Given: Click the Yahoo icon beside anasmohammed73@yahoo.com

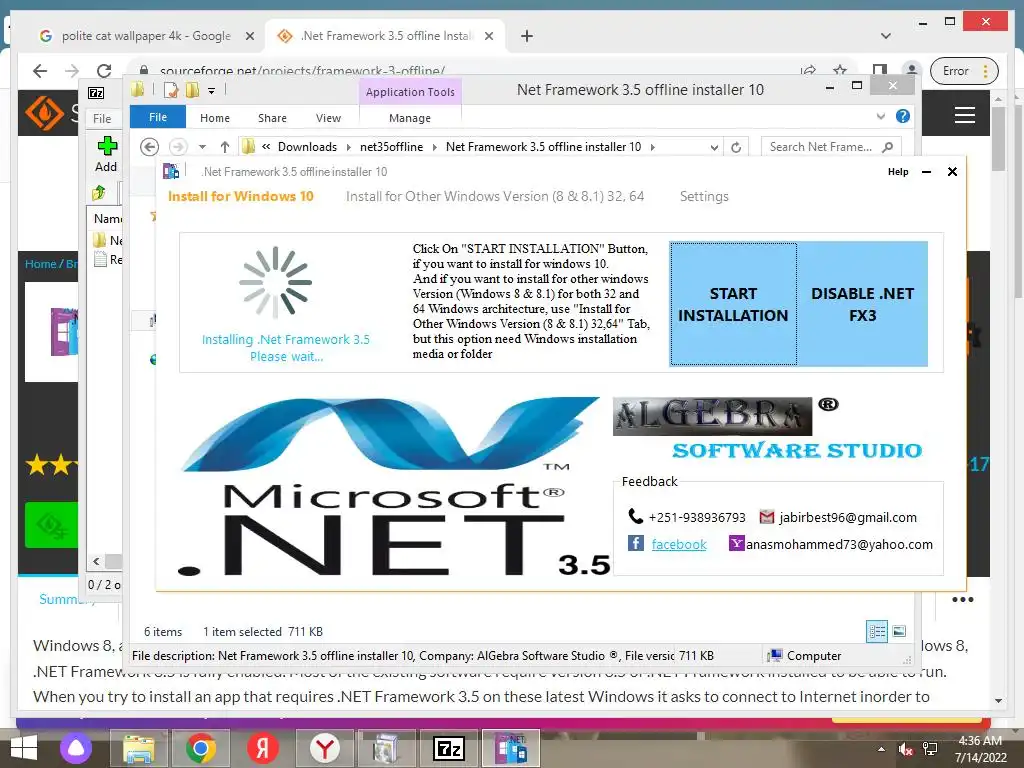Looking at the screenshot, I should pos(736,543).
